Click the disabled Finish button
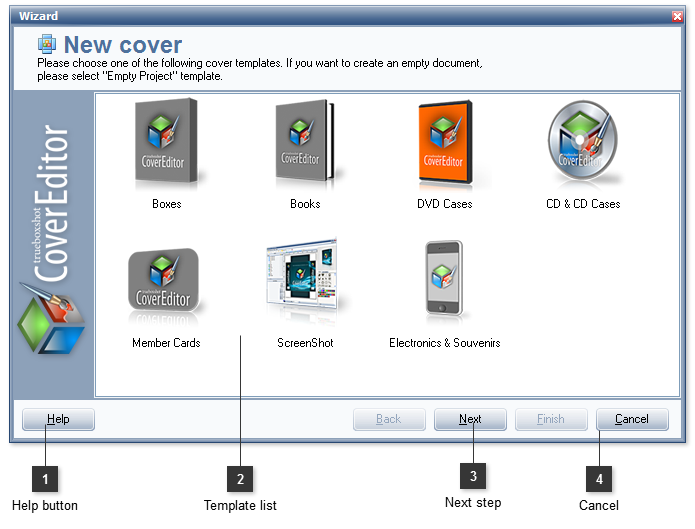The image size is (695, 529). click(x=551, y=419)
